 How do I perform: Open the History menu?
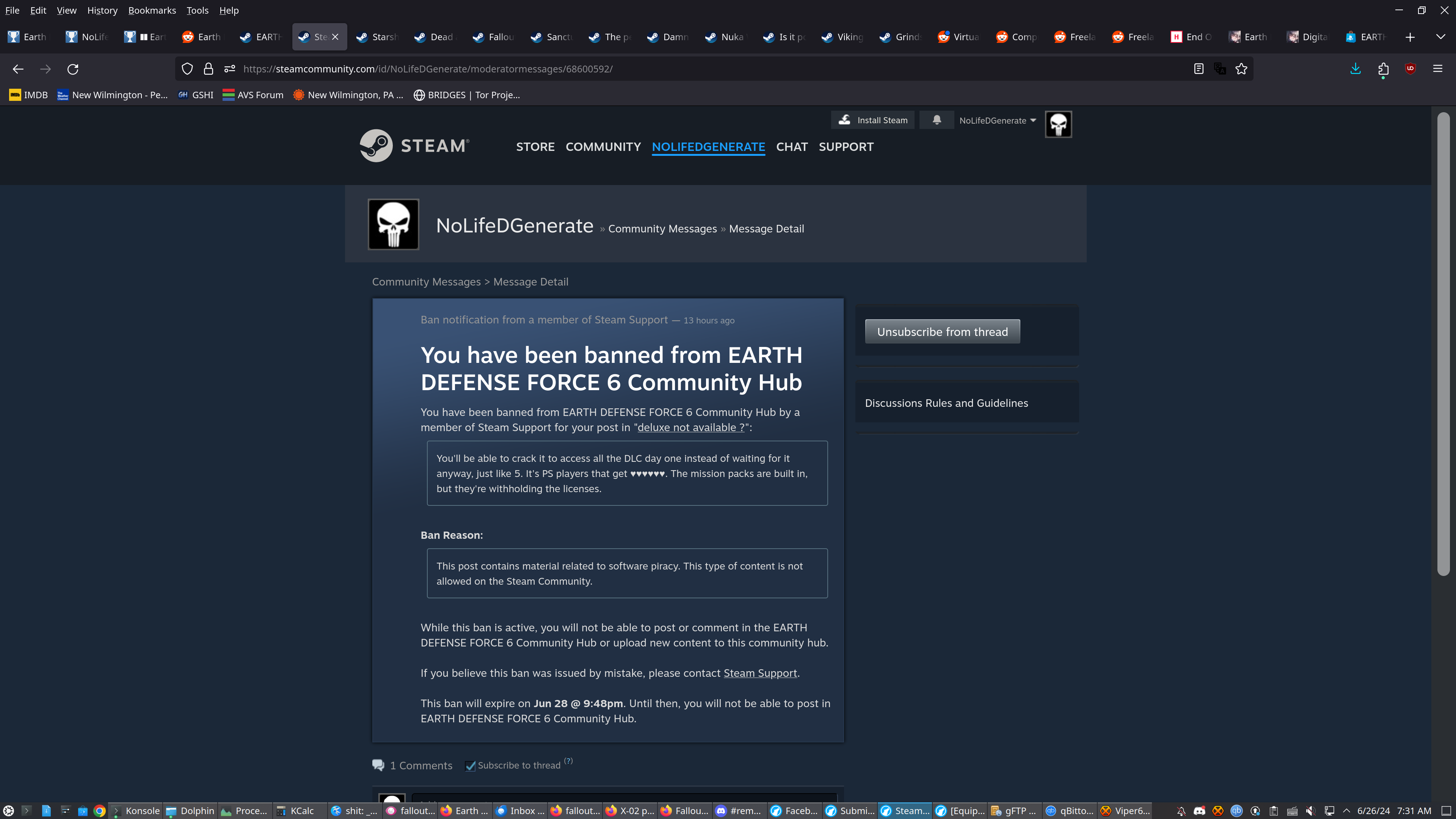click(x=102, y=10)
